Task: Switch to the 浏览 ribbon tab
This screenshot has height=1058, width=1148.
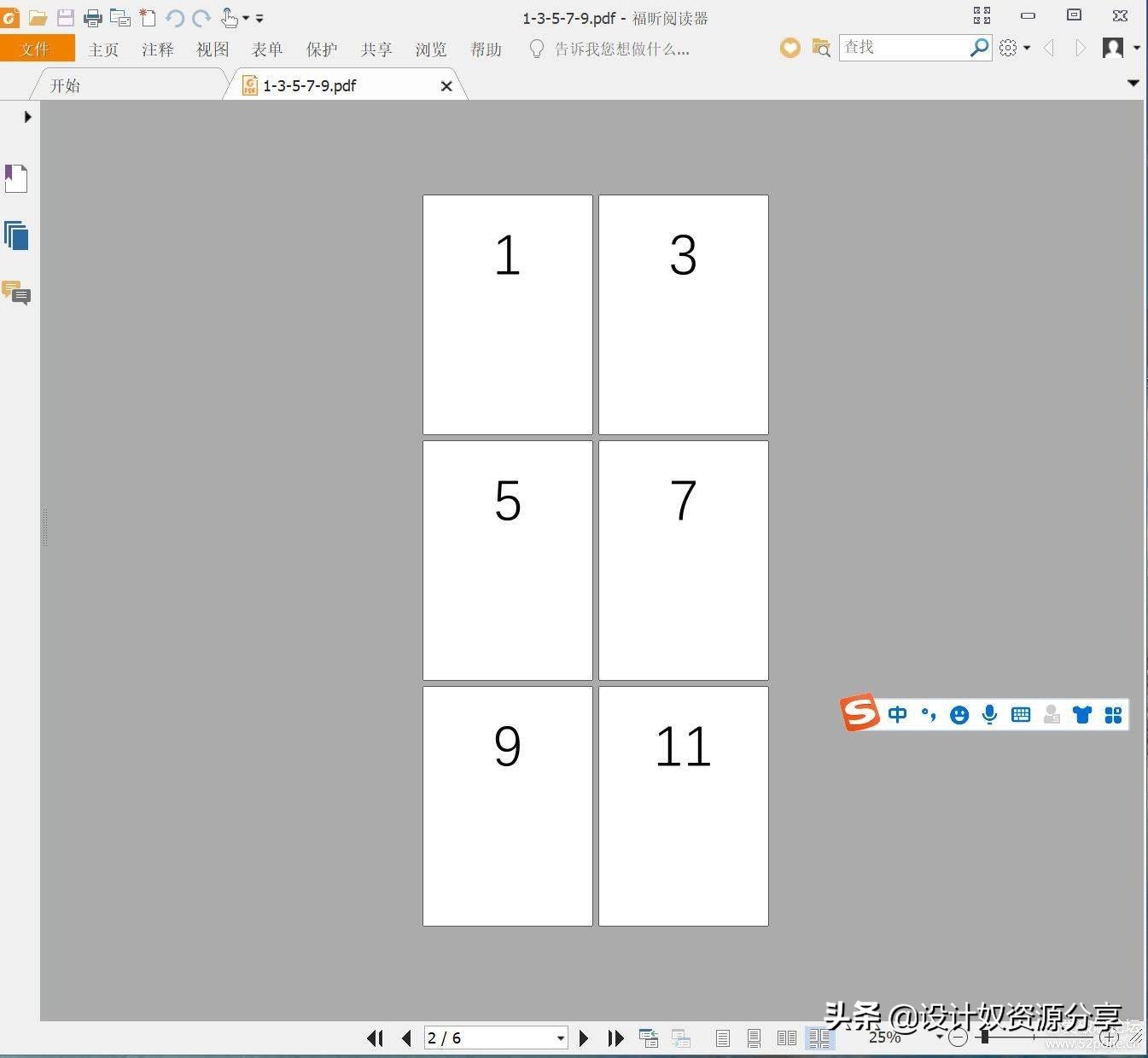Action: [x=431, y=49]
